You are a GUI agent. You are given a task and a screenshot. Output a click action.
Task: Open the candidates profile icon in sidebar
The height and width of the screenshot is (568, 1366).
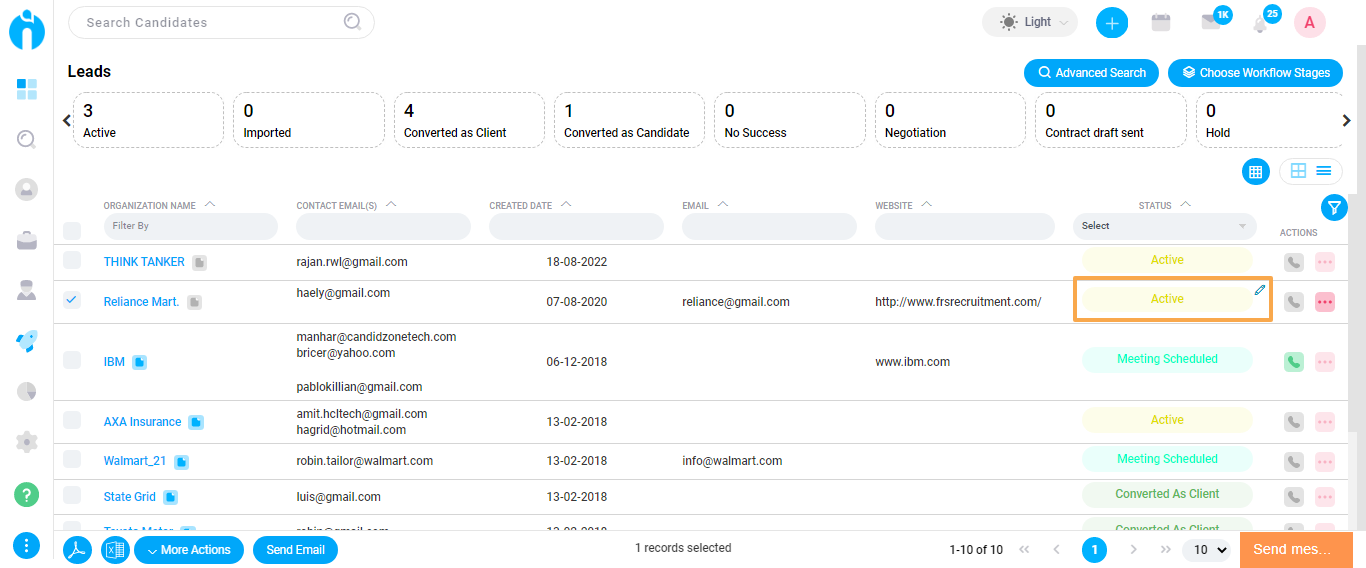[27, 189]
